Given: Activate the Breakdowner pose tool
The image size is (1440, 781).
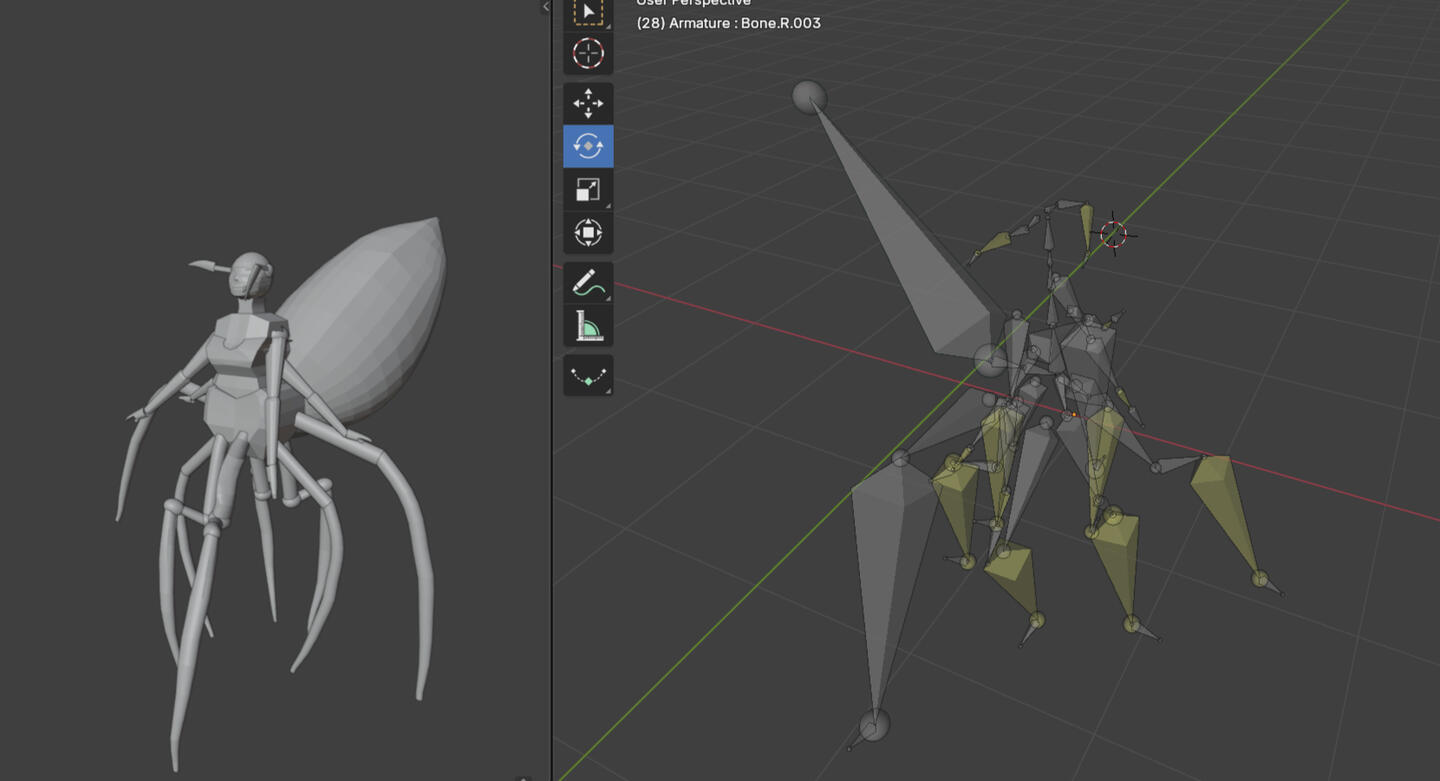Looking at the screenshot, I should point(588,376).
